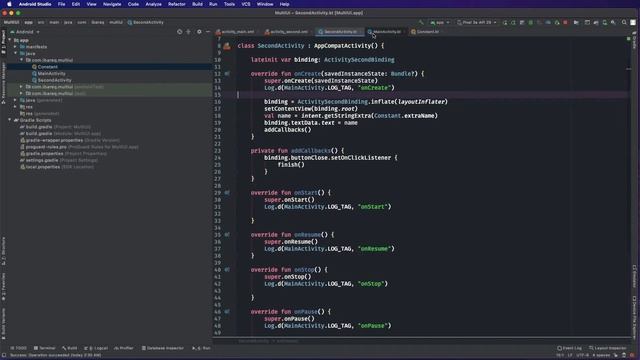Toggle the Project side tool window

[3, 42]
